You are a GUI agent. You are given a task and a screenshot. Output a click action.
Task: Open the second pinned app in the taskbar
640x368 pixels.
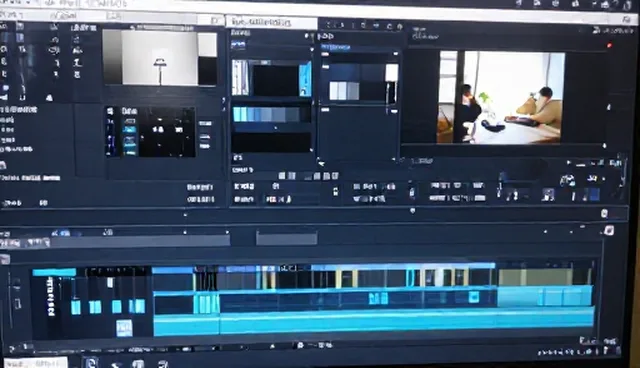(x=116, y=364)
